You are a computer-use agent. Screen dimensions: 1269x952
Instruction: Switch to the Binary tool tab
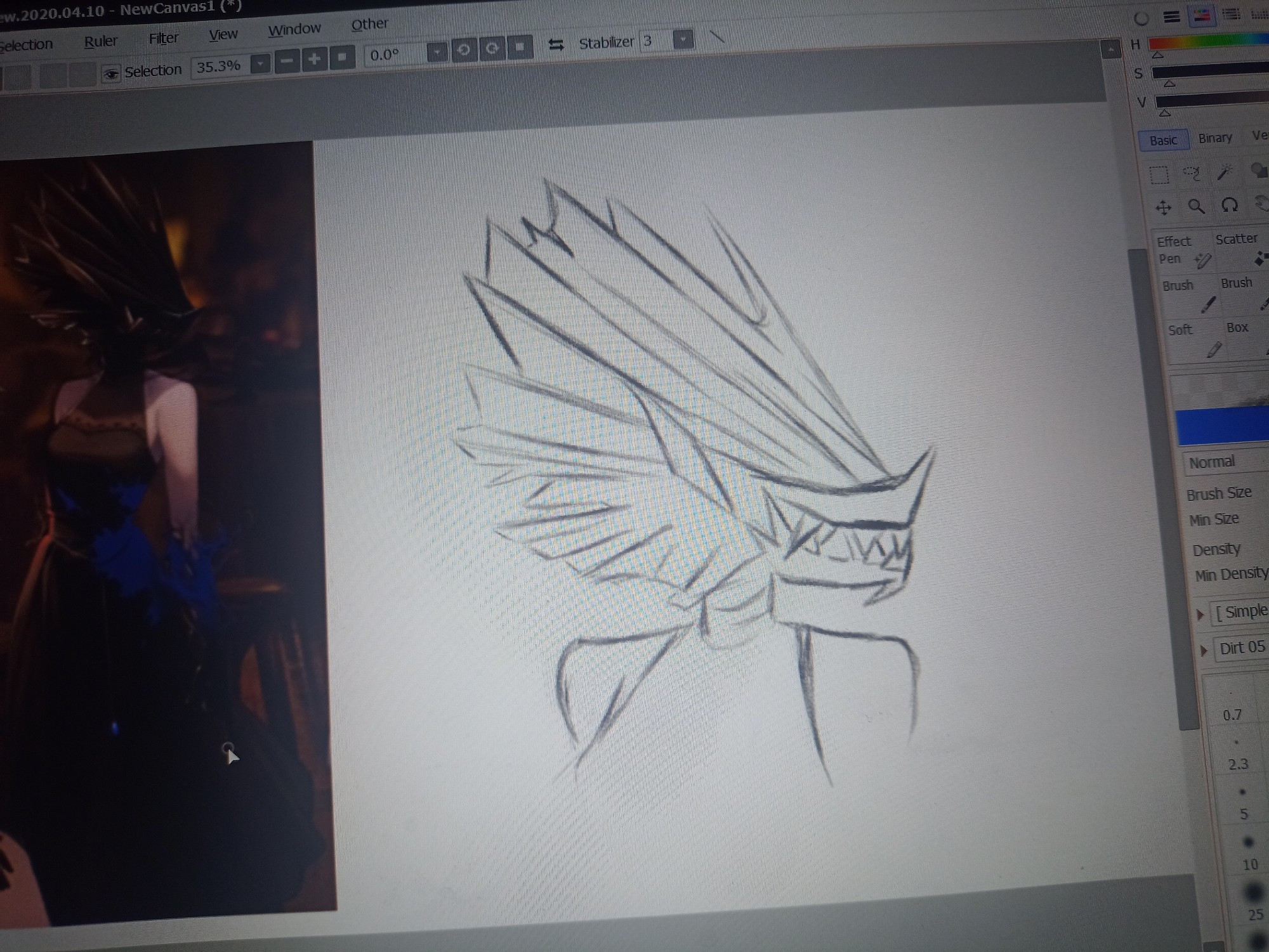click(1215, 138)
